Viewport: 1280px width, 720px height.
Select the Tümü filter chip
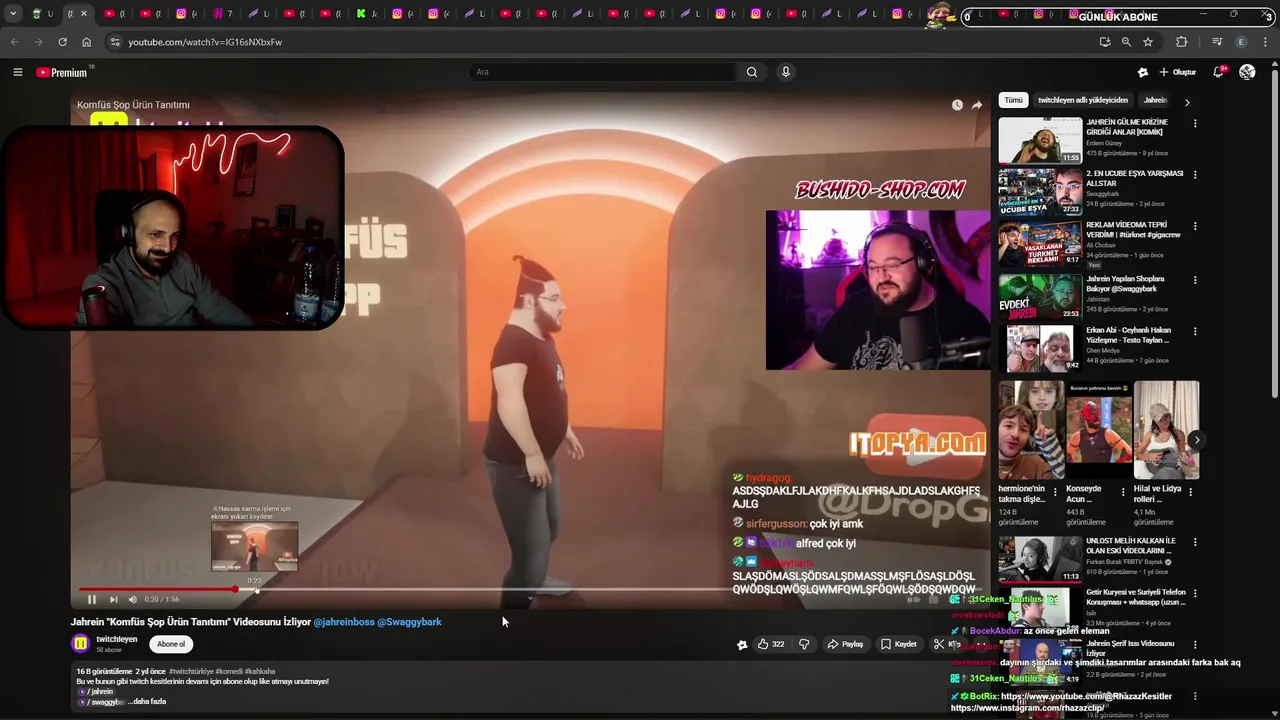pyautogui.click(x=1013, y=100)
